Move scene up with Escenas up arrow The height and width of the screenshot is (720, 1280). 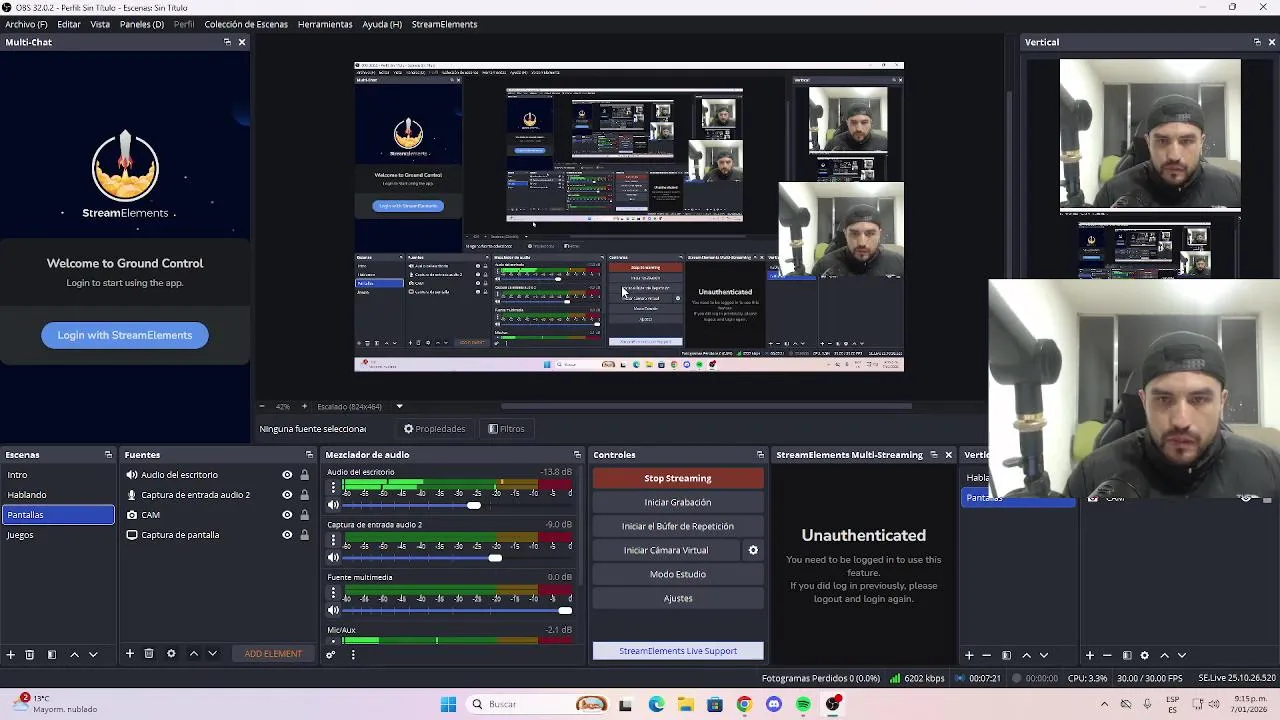[74, 654]
